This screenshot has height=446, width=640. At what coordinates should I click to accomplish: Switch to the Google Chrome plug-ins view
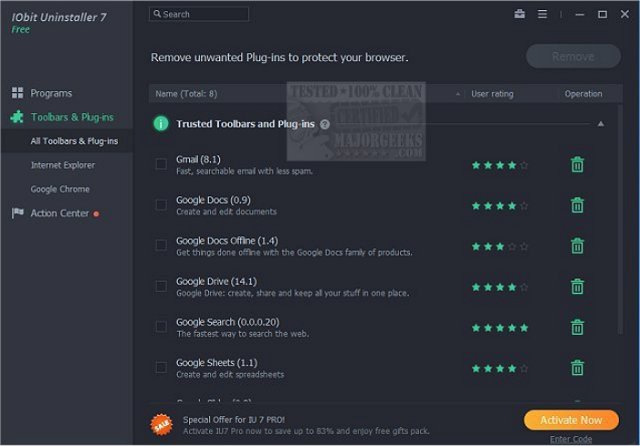coord(60,189)
